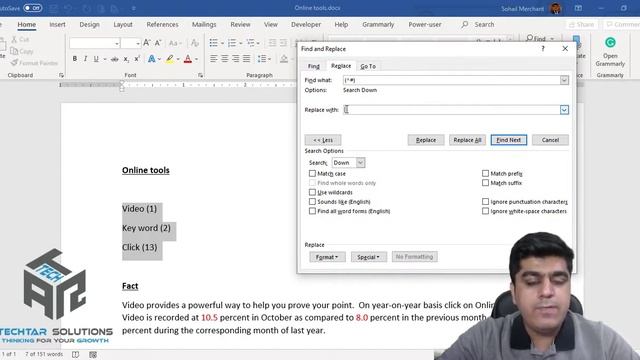
Task: Toggle Bold formatting in Font group
Action: (75, 59)
